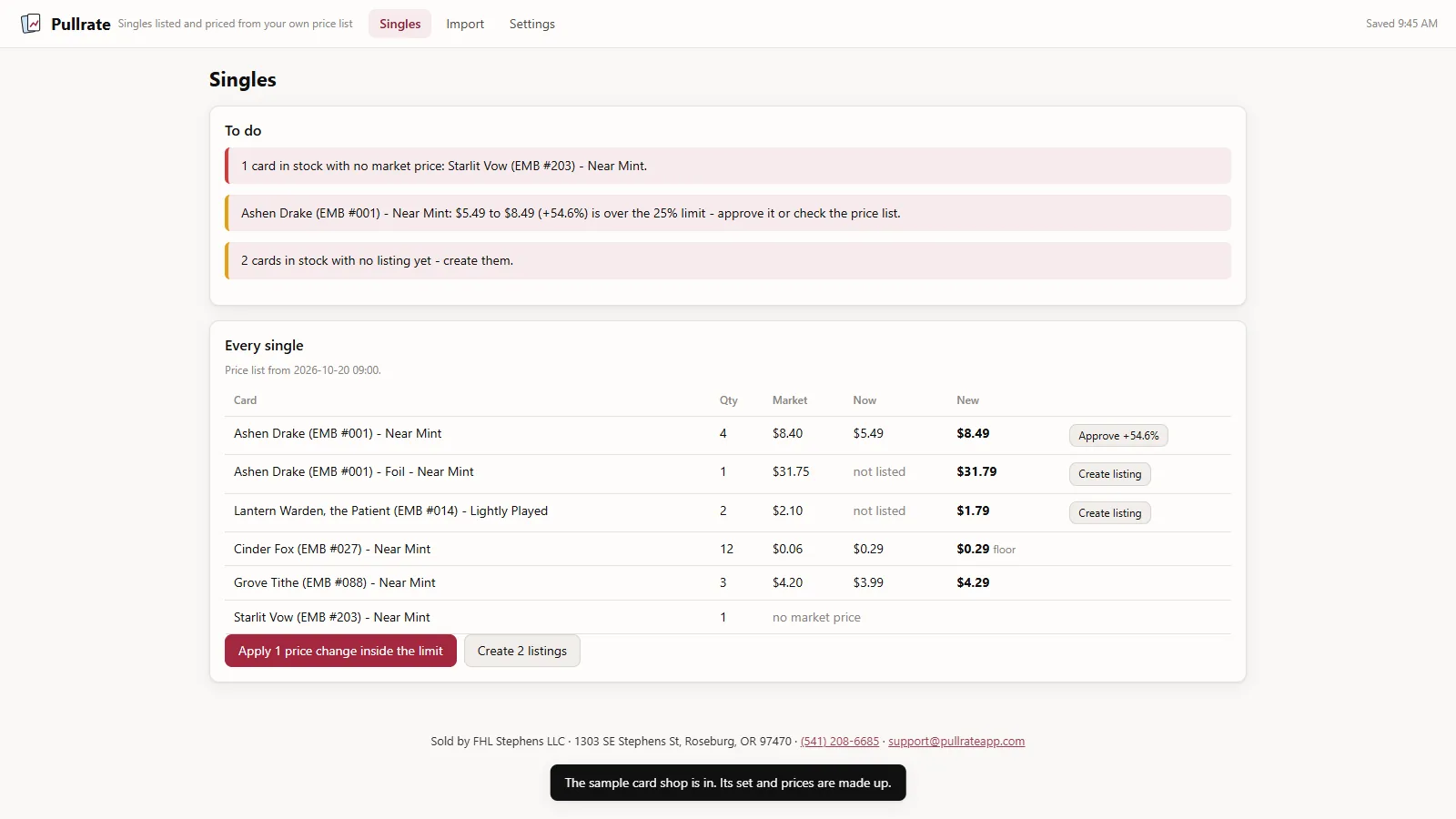Click the 'no market price' cell
Screen dimensions: 1456x819
tap(816, 617)
